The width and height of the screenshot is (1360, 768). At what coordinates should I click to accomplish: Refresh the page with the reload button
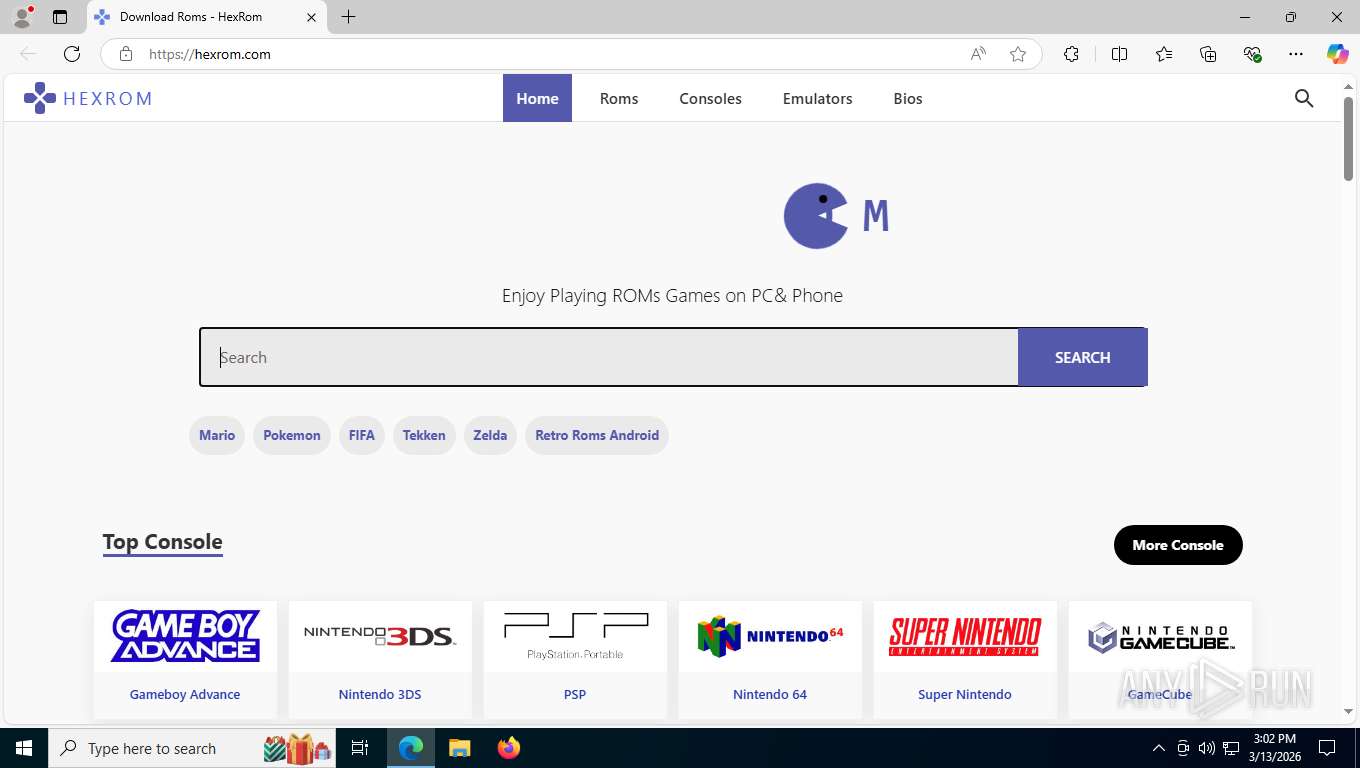point(72,54)
